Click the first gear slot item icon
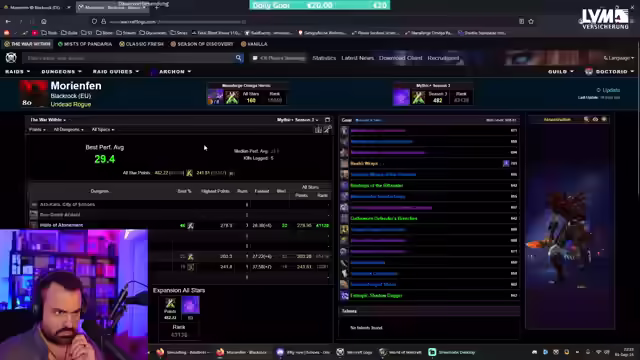 point(344,131)
